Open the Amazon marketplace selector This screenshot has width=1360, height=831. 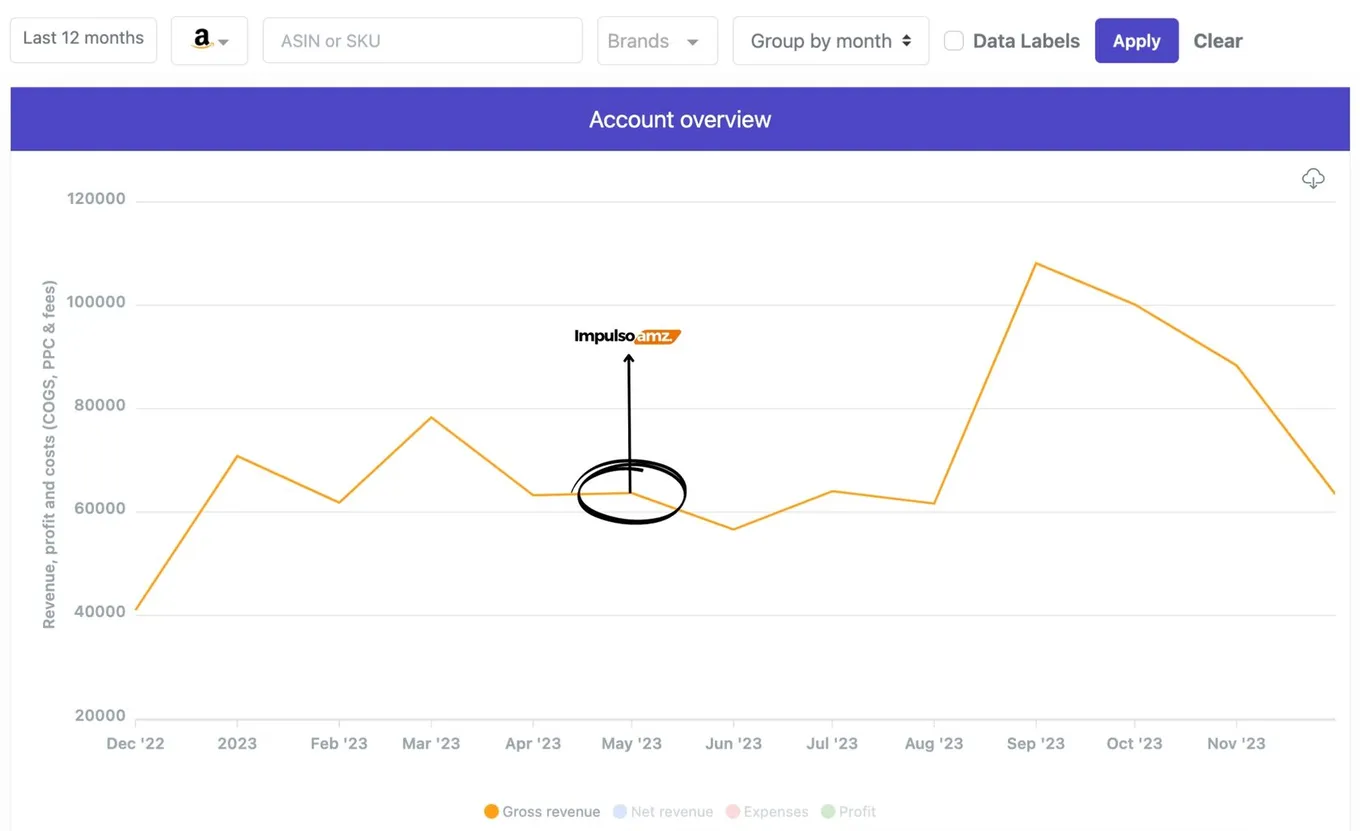[x=209, y=41]
